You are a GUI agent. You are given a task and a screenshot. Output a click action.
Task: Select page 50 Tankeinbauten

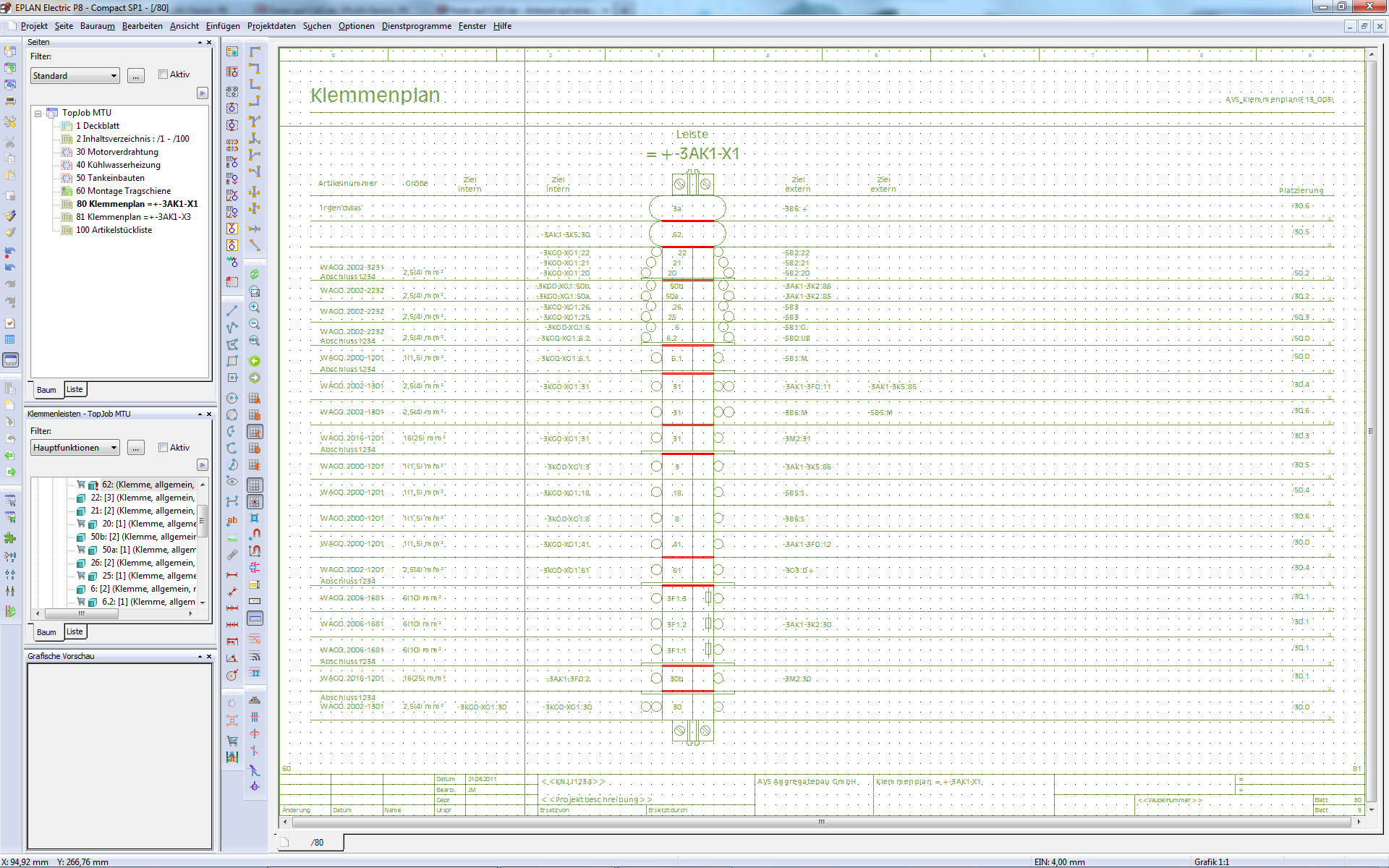click(x=110, y=178)
